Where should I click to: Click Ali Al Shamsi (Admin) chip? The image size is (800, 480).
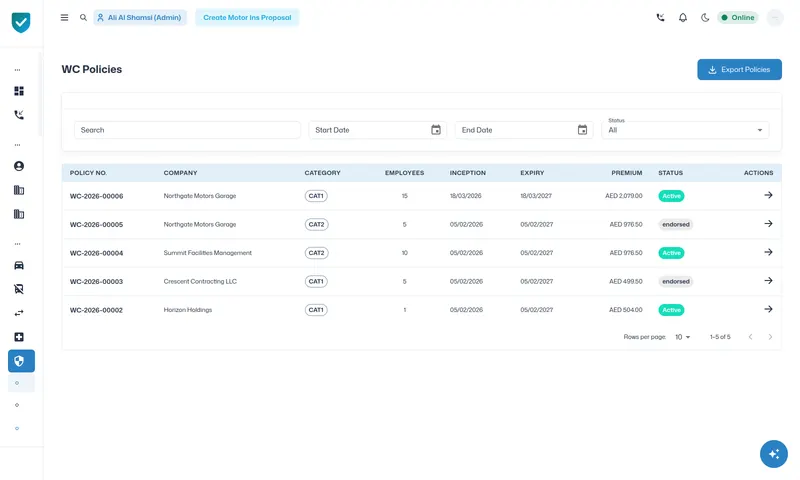(x=140, y=17)
